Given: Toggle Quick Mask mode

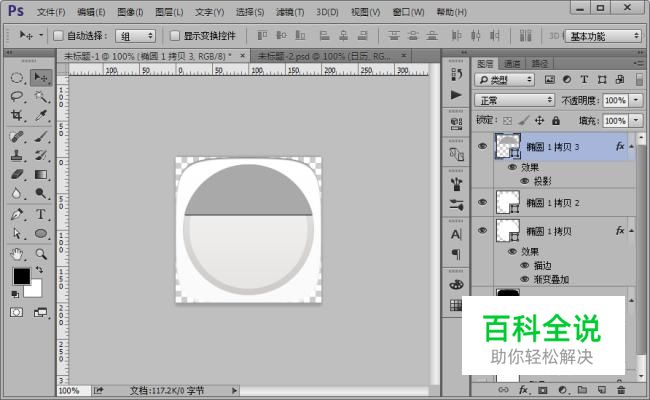Looking at the screenshot, I should (17, 312).
